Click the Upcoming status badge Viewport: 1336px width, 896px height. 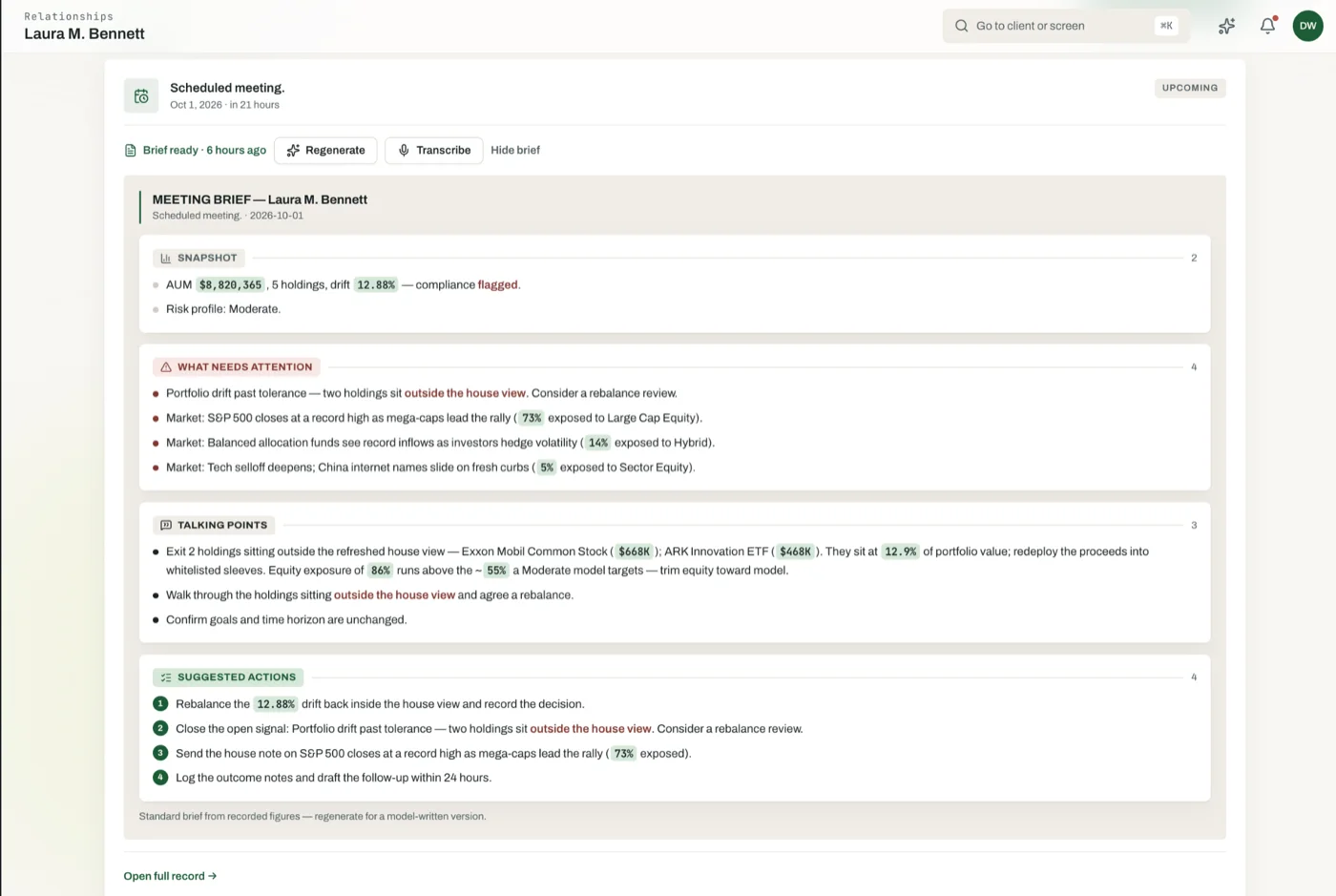click(x=1190, y=88)
